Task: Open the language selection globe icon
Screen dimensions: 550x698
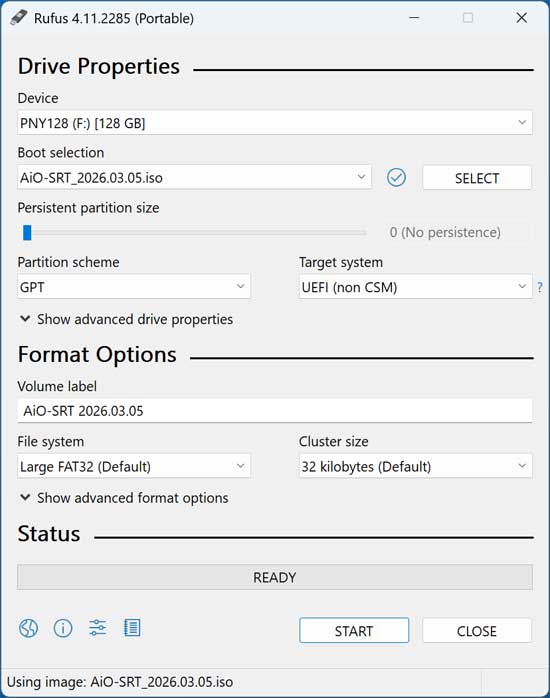Action: click(28, 628)
